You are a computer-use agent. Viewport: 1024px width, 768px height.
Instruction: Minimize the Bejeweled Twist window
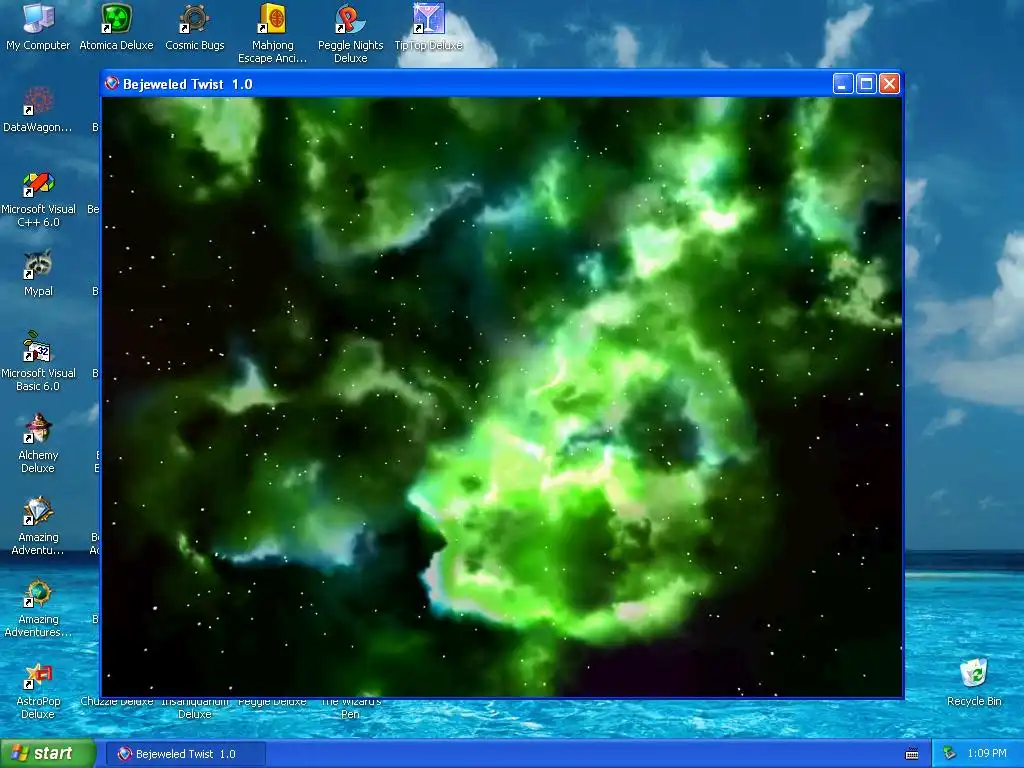click(x=843, y=84)
